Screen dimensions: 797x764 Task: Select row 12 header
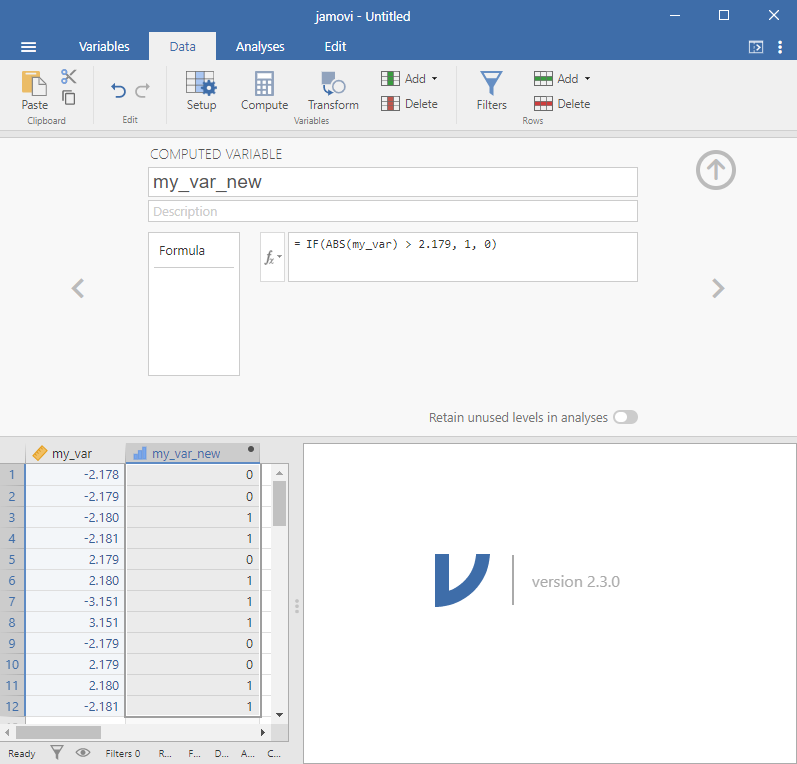pos(12,707)
